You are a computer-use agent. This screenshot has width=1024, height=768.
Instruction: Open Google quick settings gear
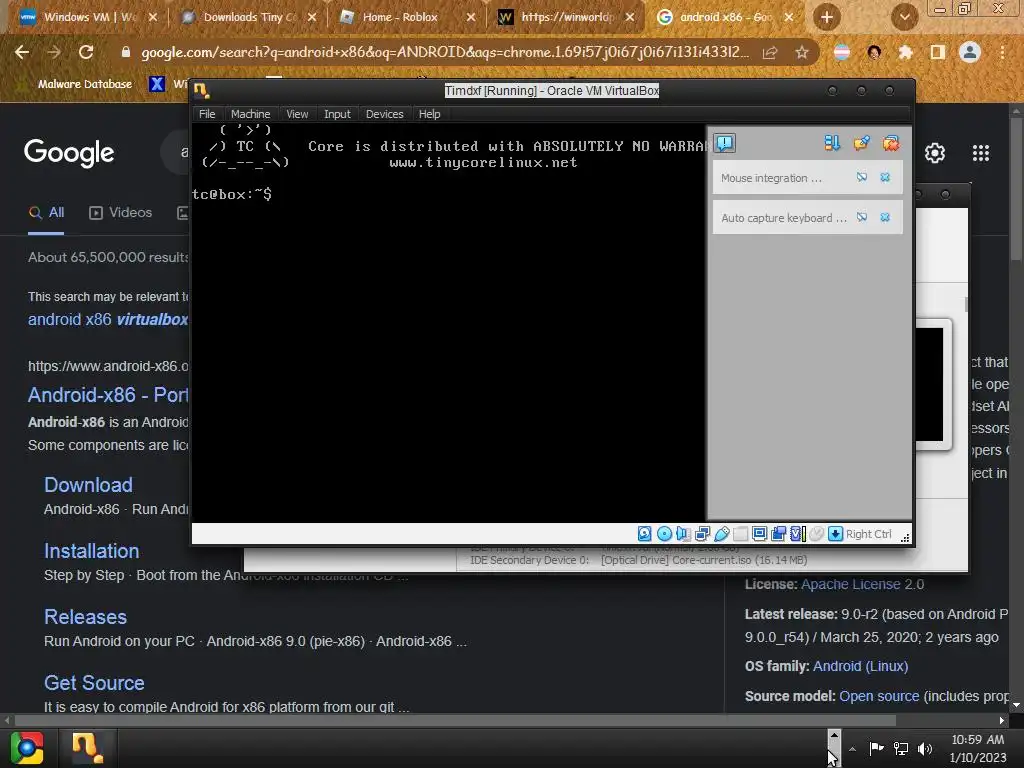(x=935, y=153)
